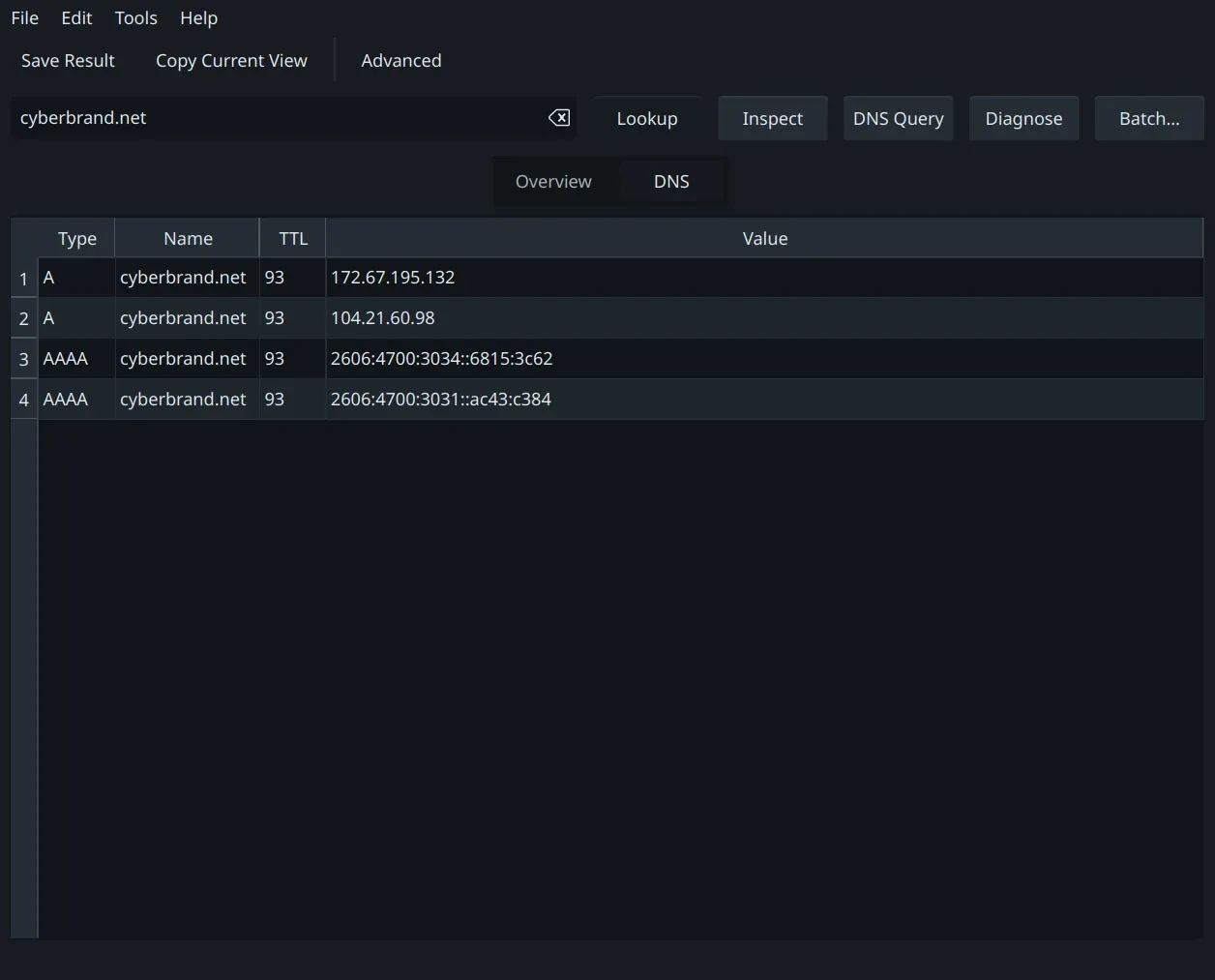The width and height of the screenshot is (1215, 980).
Task: Open Advanced options
Action: (x=401, y=61)
